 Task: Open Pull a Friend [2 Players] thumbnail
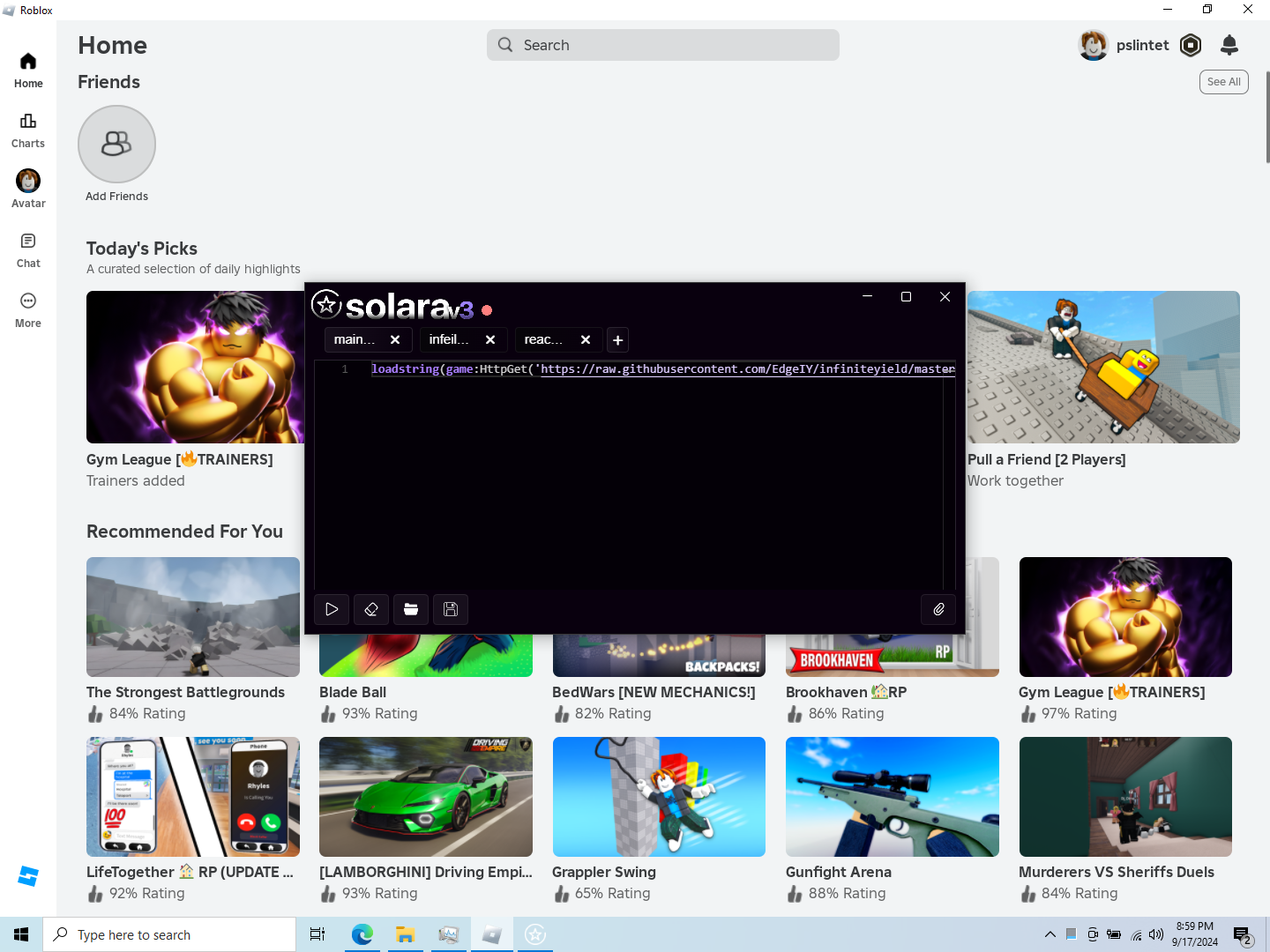[1103, 367]
